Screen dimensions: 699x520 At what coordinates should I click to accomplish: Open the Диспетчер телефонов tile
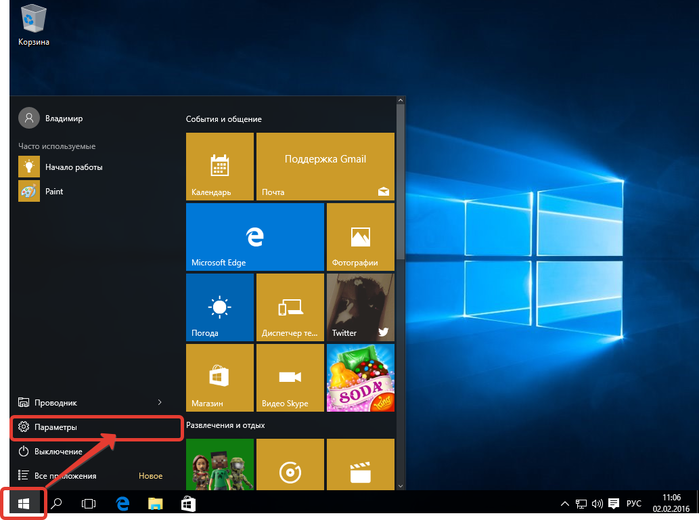pos(290,307)
